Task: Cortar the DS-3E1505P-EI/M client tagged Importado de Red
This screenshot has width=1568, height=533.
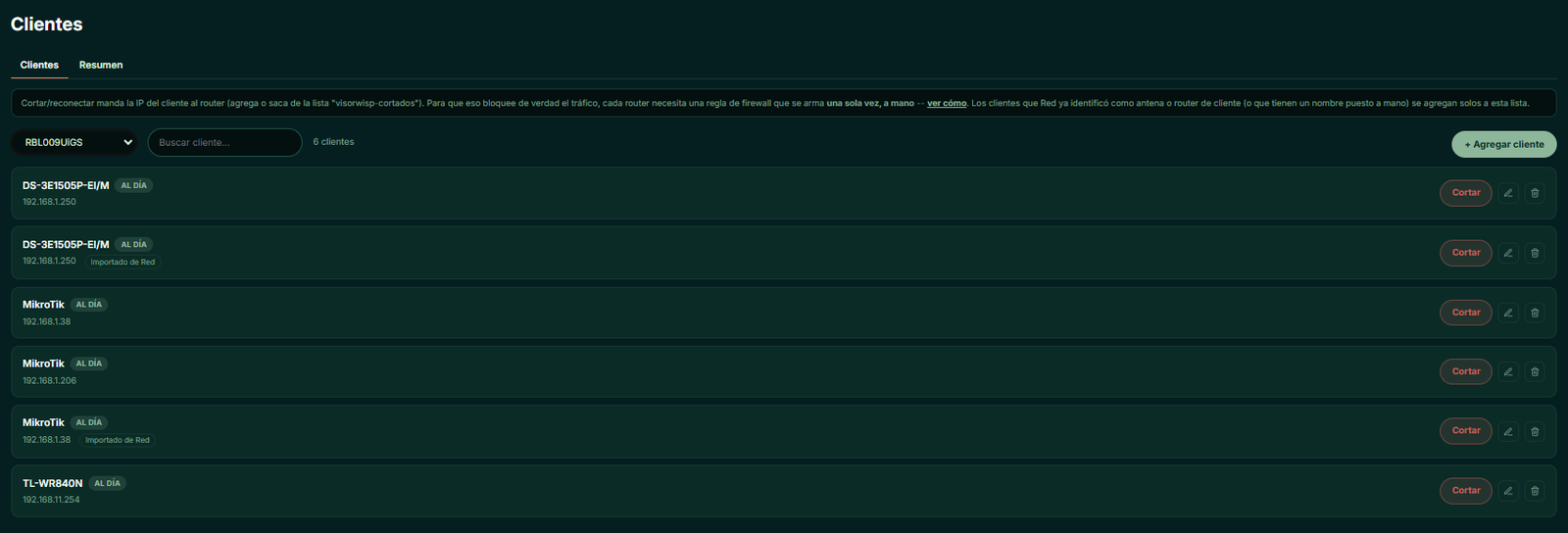Action: 1466,253
